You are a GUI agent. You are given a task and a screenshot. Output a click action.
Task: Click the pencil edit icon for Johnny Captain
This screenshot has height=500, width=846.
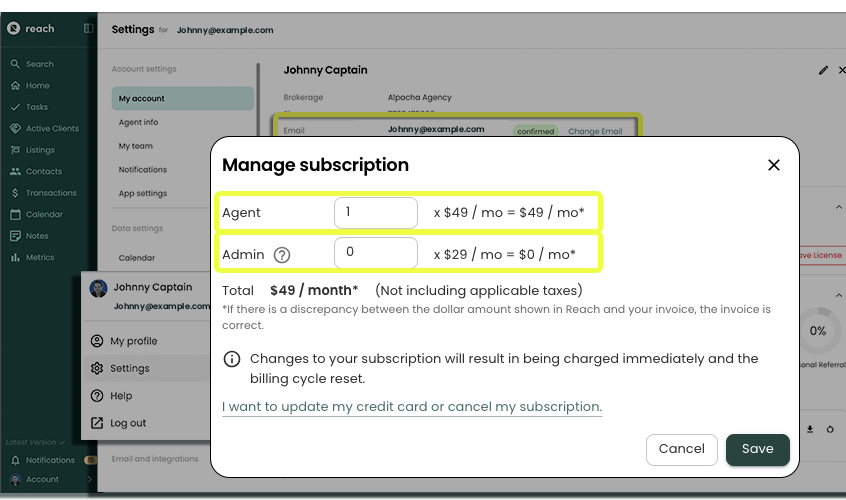(823, 71)
